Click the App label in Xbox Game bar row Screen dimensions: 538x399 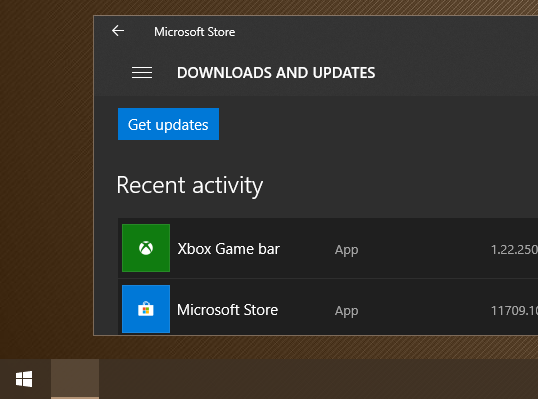point(347,250)
